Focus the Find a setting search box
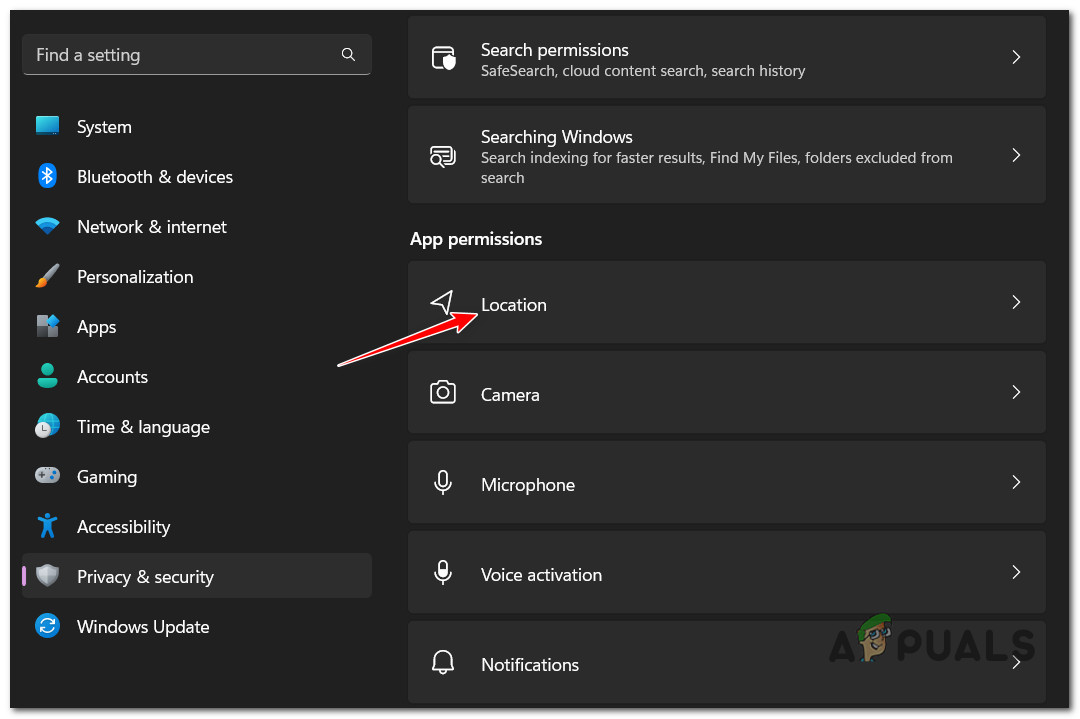The width and height of the screenshot is (1080, 719). click(180, 55)
